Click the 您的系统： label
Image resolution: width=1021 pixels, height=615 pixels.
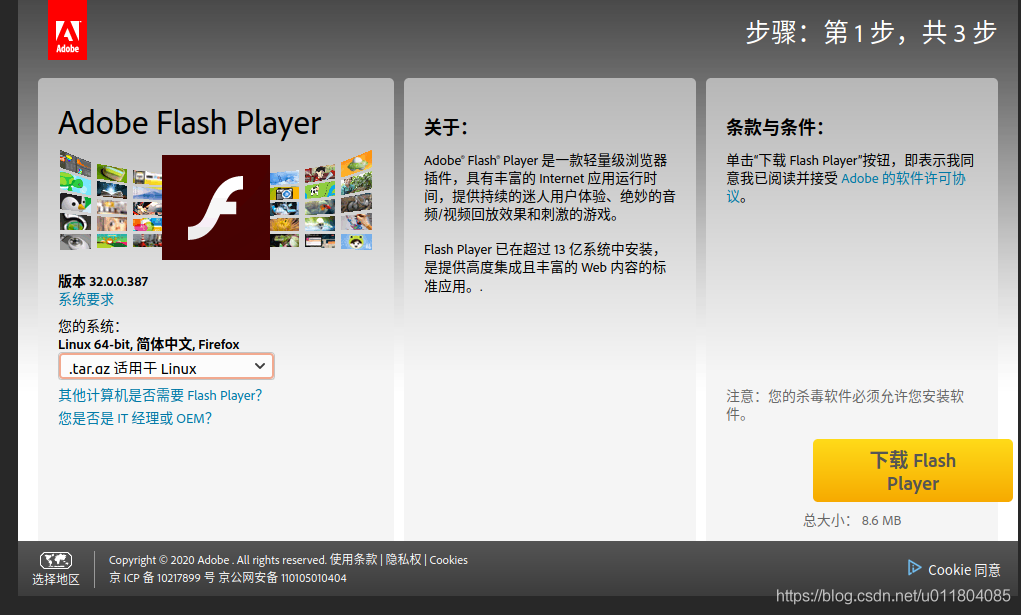pyautogui.click(x=89, y=326)
